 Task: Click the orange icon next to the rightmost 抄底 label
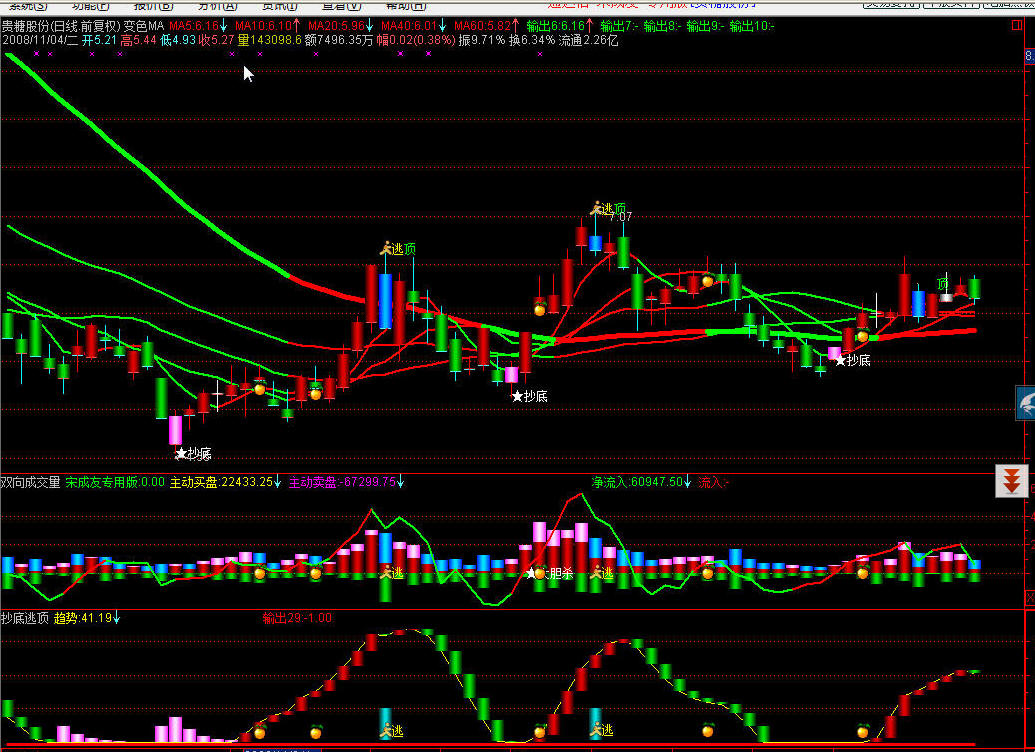(x=862, y=335)
